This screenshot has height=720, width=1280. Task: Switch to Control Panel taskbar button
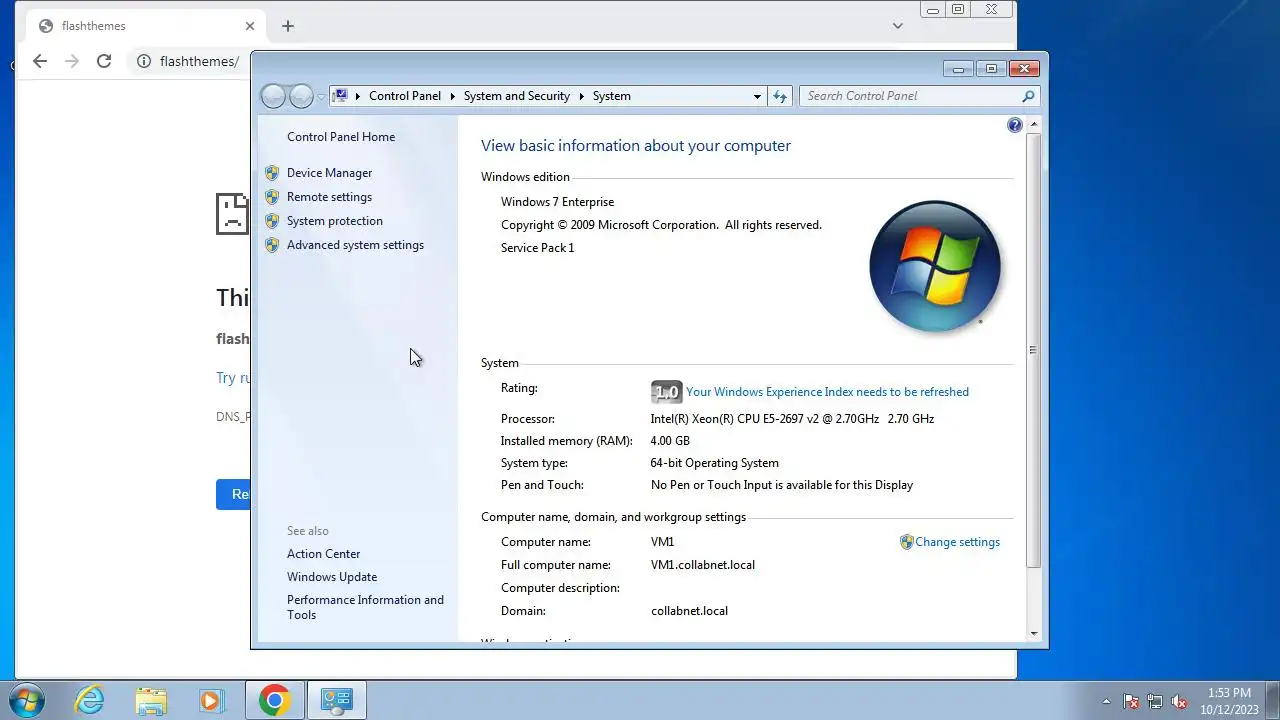[336, 700]
